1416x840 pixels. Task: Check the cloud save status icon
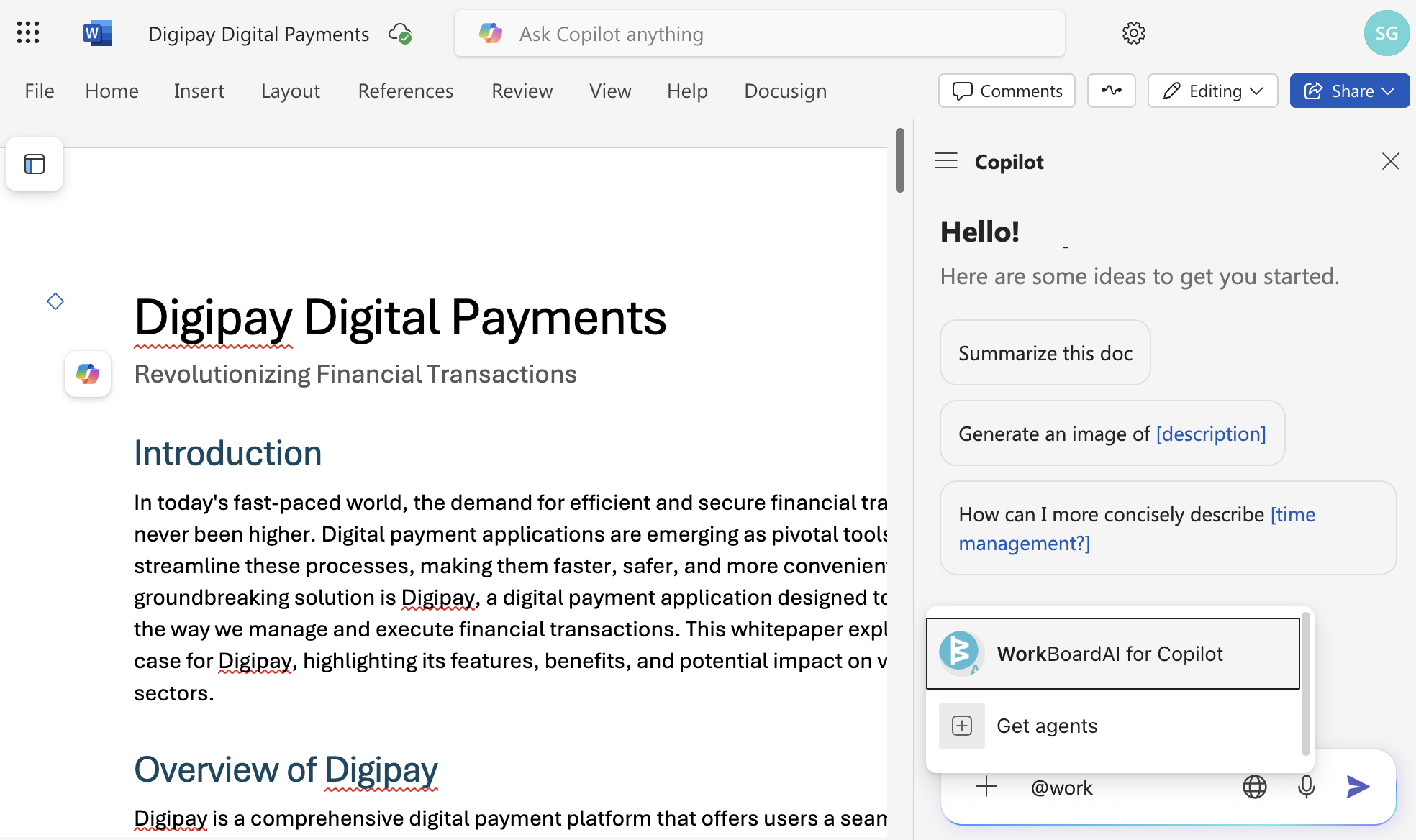pos(400,33)
